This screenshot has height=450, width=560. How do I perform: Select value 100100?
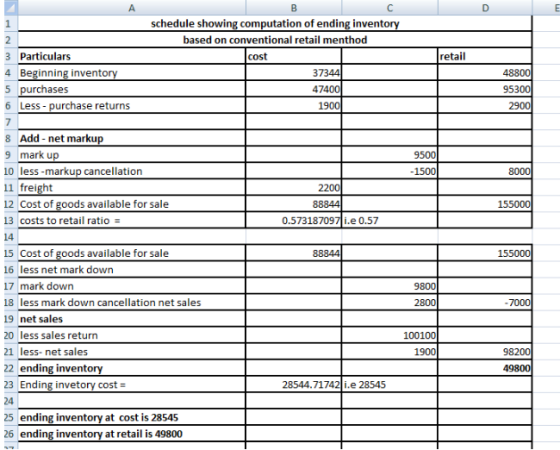click(x=390, y=335)
